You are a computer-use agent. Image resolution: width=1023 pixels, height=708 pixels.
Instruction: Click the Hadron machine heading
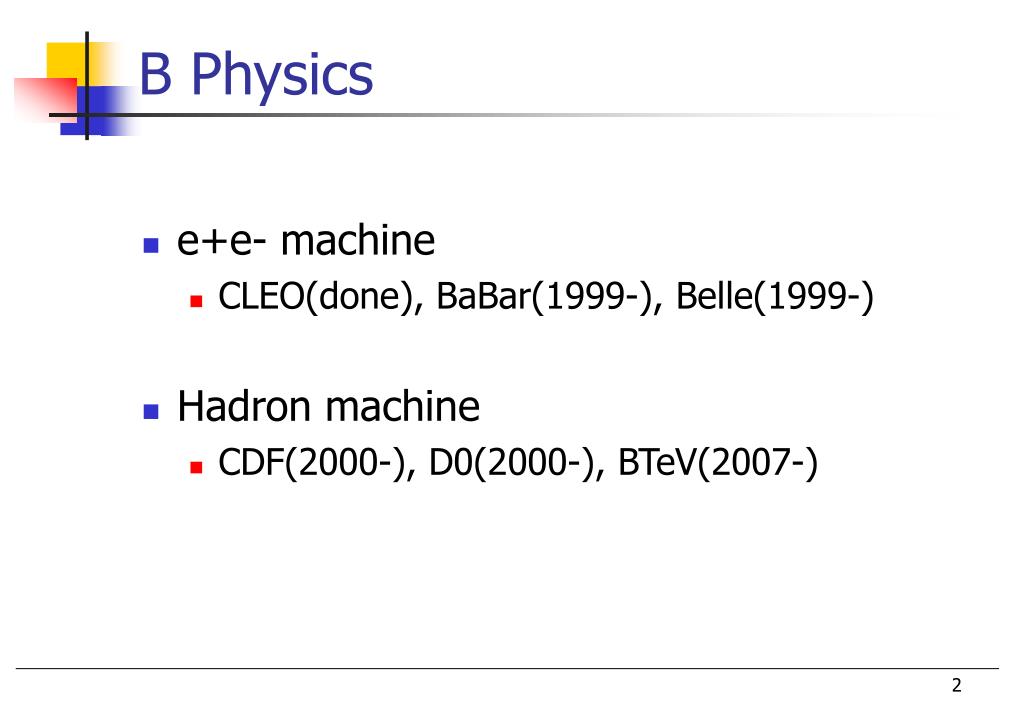[328, 406]
